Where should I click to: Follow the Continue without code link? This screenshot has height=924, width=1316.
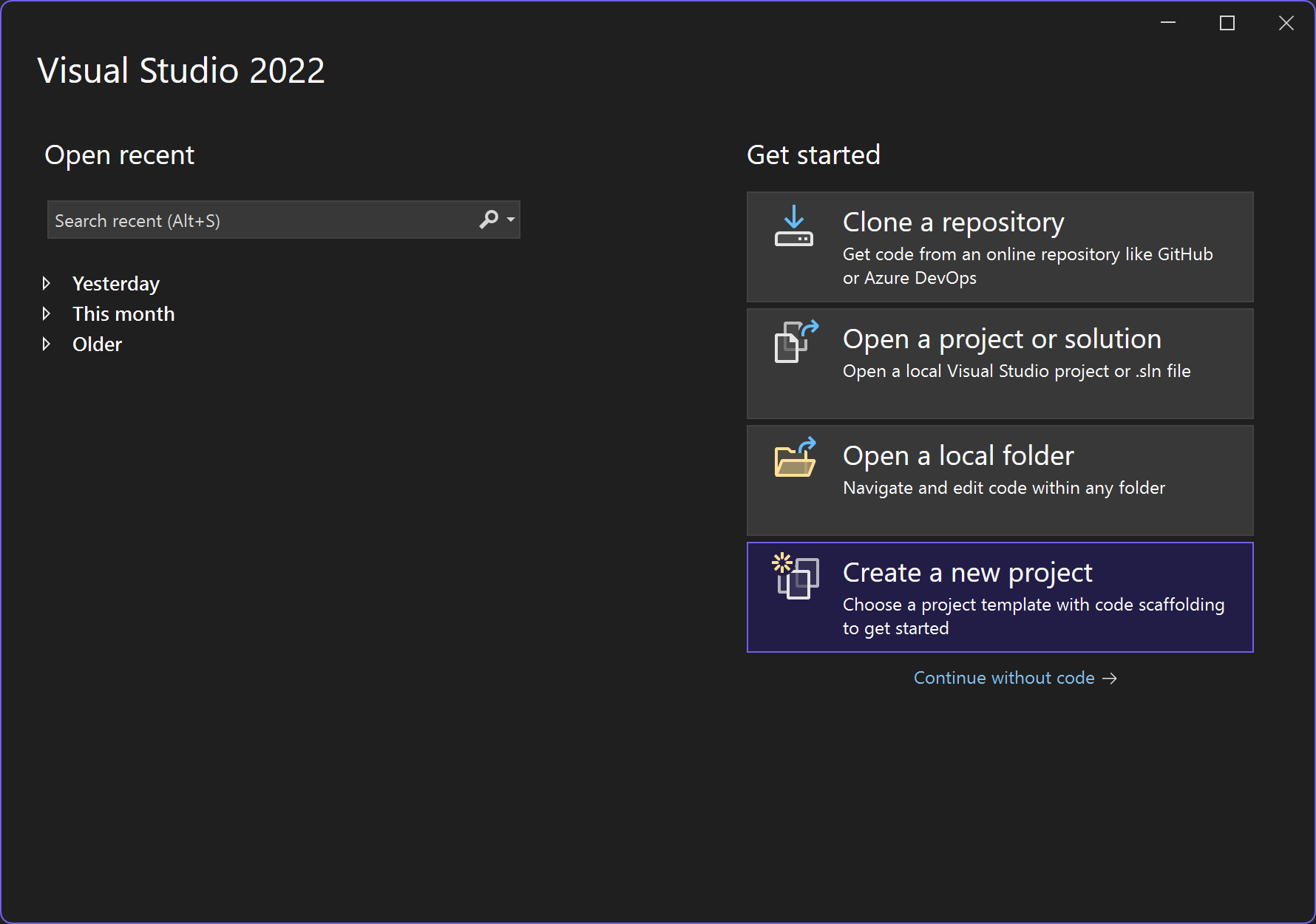(x=1003, y=679)
